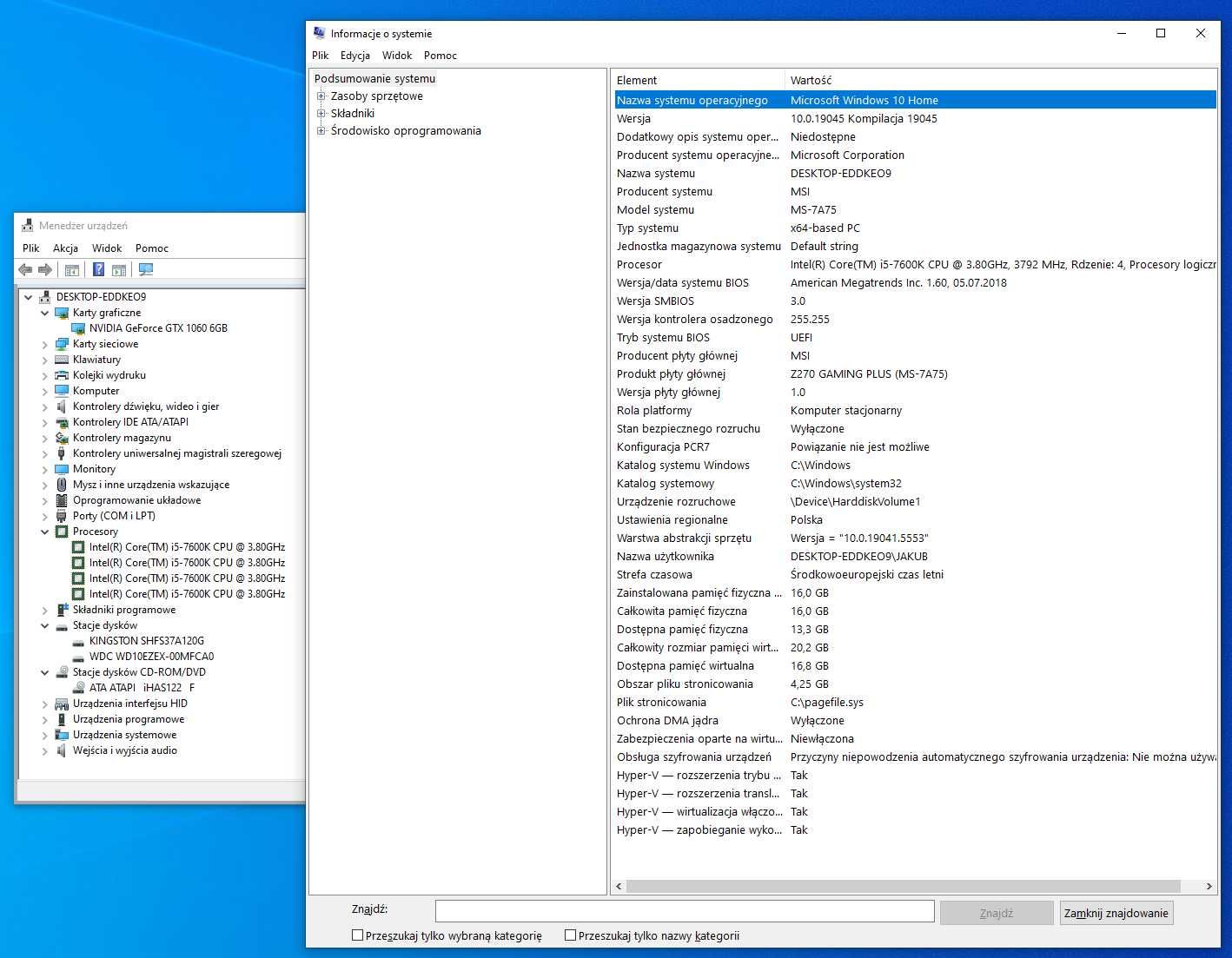Select Zainstalowana pamięć fizyczna row
Screen dimensions: 1232x958
pos(915,593)
